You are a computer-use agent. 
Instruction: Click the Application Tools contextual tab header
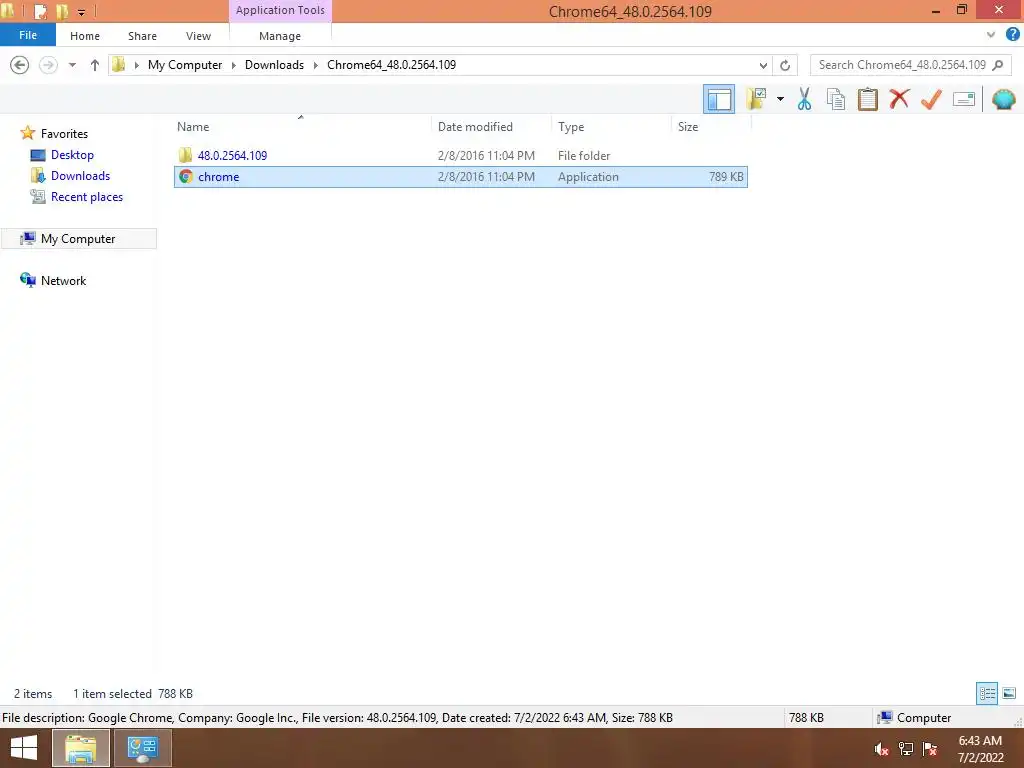[x=280, y=10]
